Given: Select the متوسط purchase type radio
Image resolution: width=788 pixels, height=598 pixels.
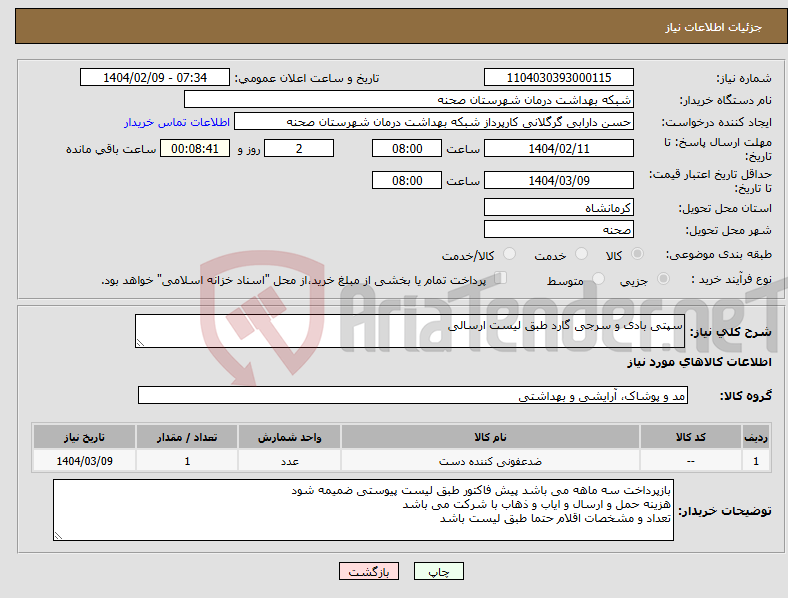Looking at the screenshot, I should point(599,279).
